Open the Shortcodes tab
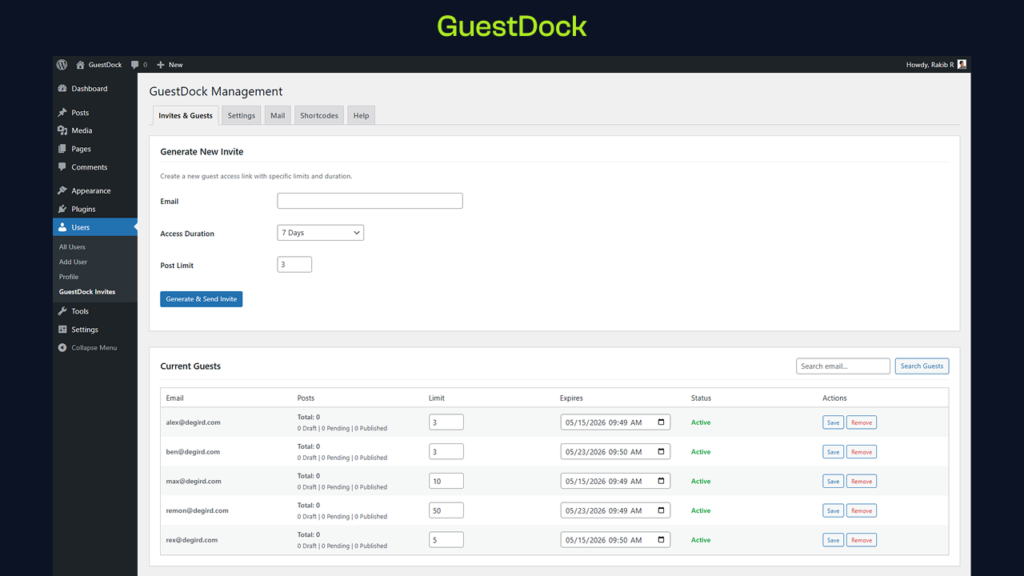The image size is (1024, 576). coord(319,116)
